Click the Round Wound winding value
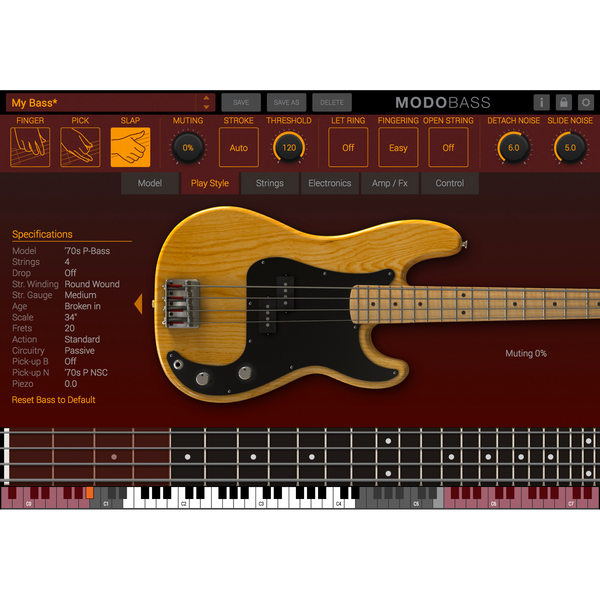Viewport: 600px width, 600px height. [x=92, y=284]
